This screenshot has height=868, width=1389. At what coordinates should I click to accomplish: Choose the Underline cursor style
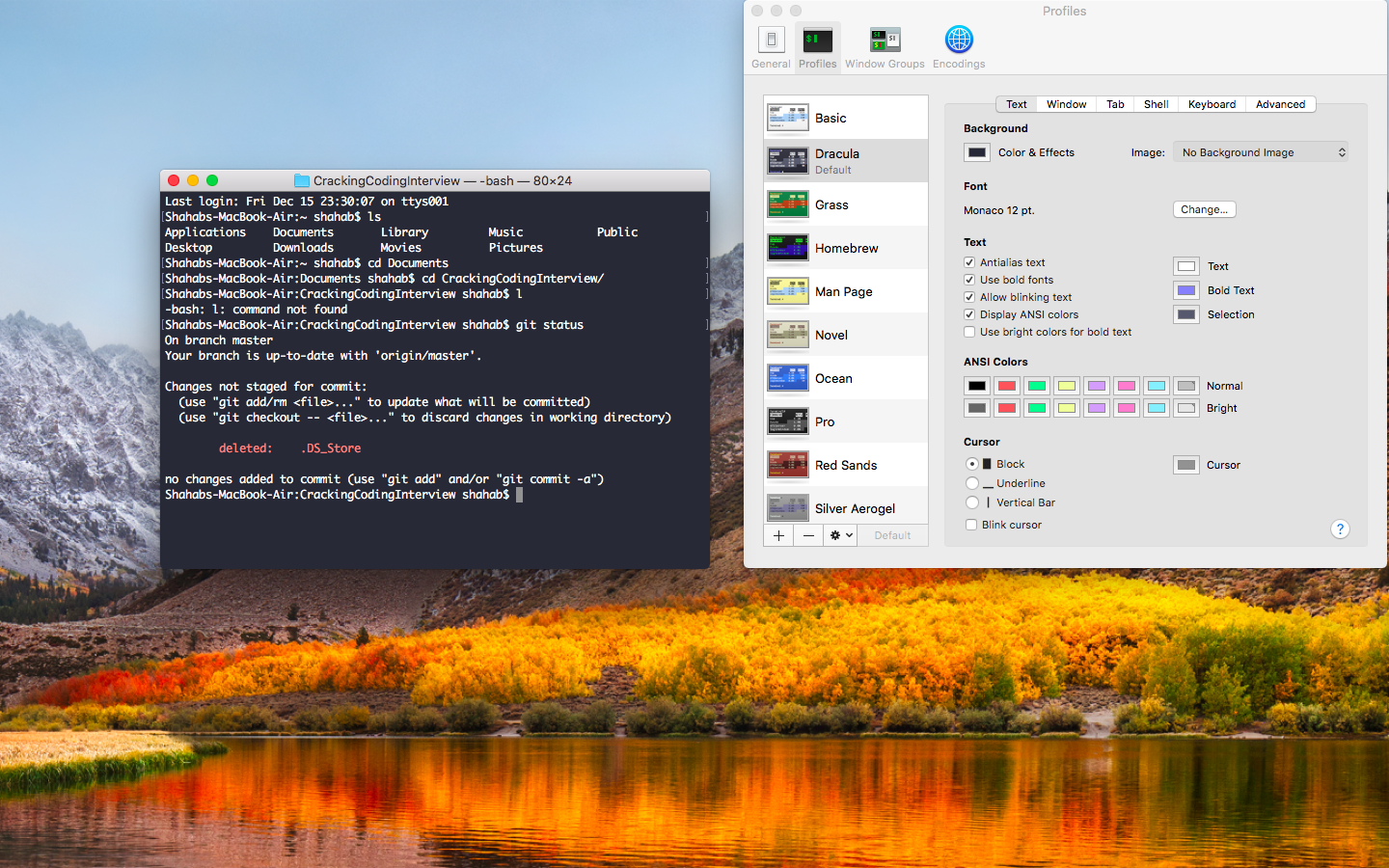coord(972,483)
